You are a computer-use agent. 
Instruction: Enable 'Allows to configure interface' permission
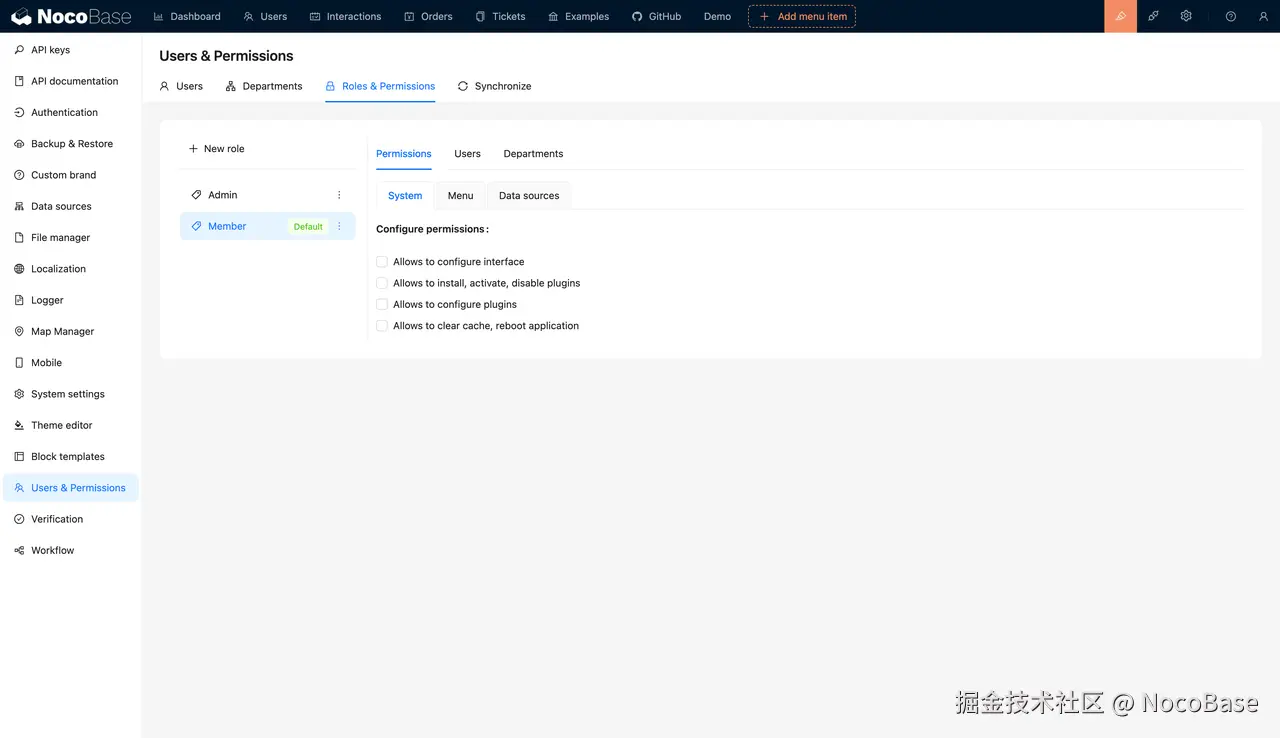point(382,261)
